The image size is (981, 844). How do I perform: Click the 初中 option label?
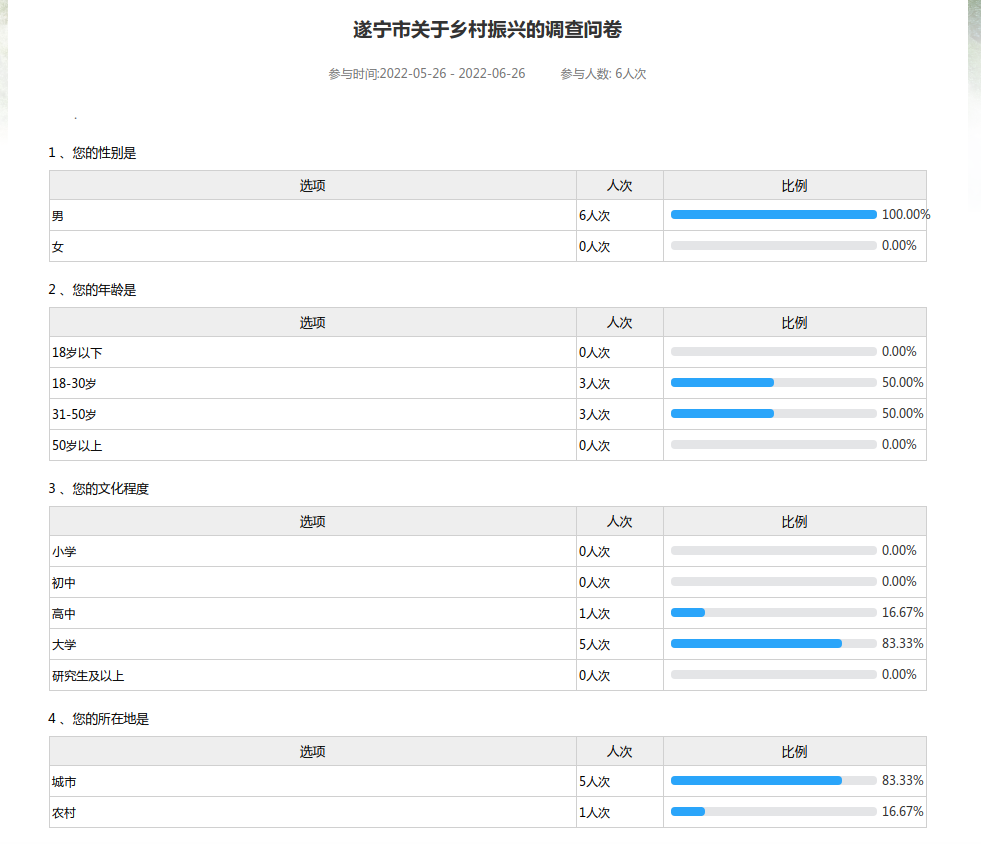pyautogui.click(x=64, y=583)
